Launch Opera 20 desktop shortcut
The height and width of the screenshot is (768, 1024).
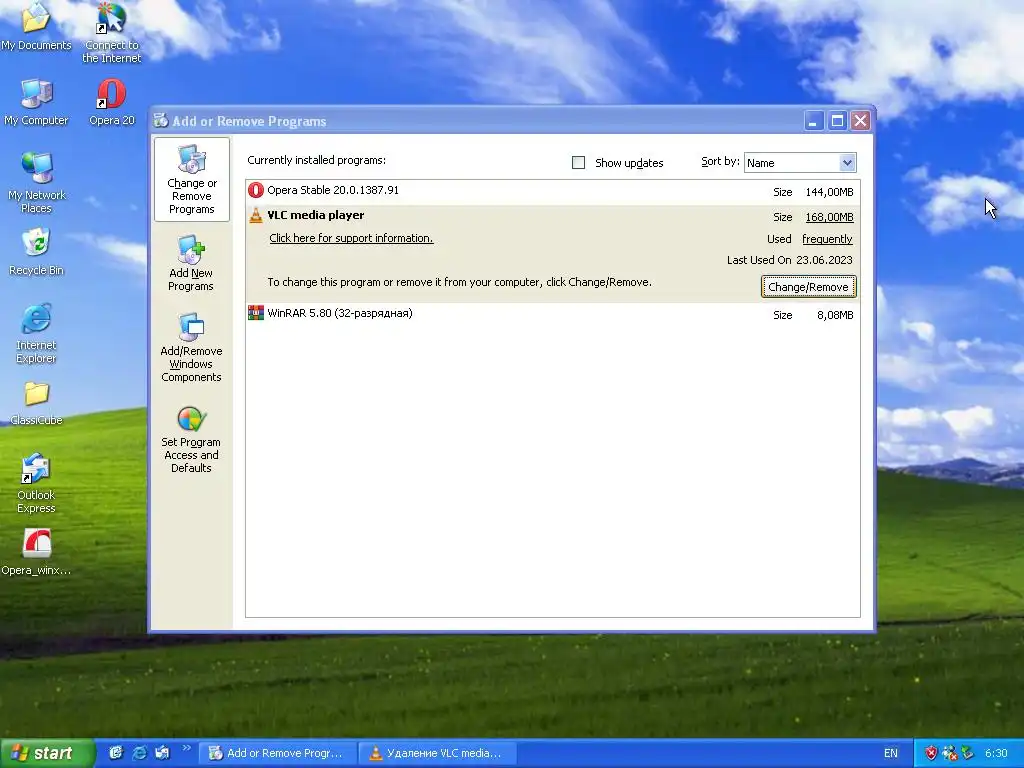tap(112, 102)
